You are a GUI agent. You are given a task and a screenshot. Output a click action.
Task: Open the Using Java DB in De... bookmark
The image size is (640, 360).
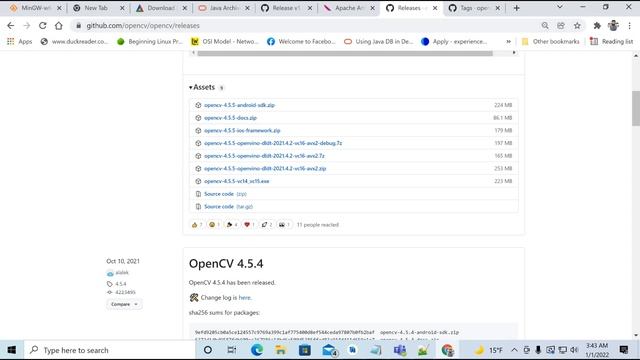pyautogui.click(x=379, y=42)
